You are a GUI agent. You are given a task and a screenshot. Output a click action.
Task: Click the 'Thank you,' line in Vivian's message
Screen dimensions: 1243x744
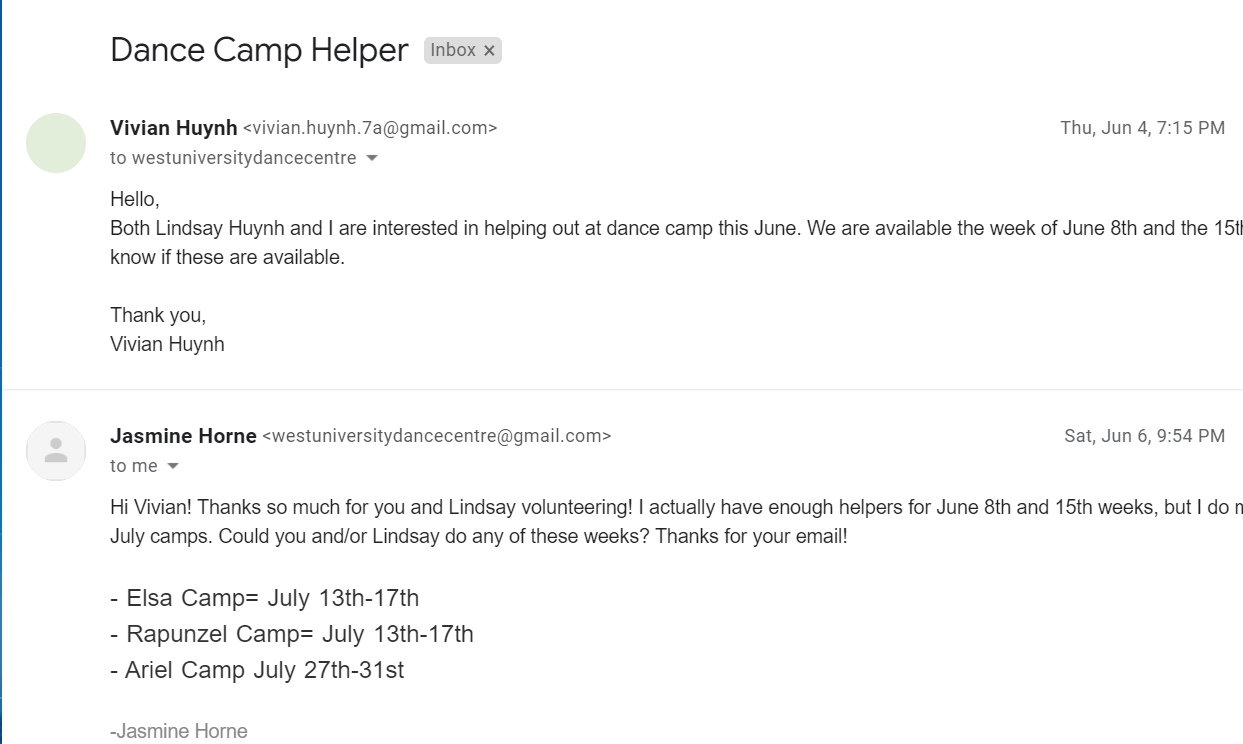coord(158,315)
